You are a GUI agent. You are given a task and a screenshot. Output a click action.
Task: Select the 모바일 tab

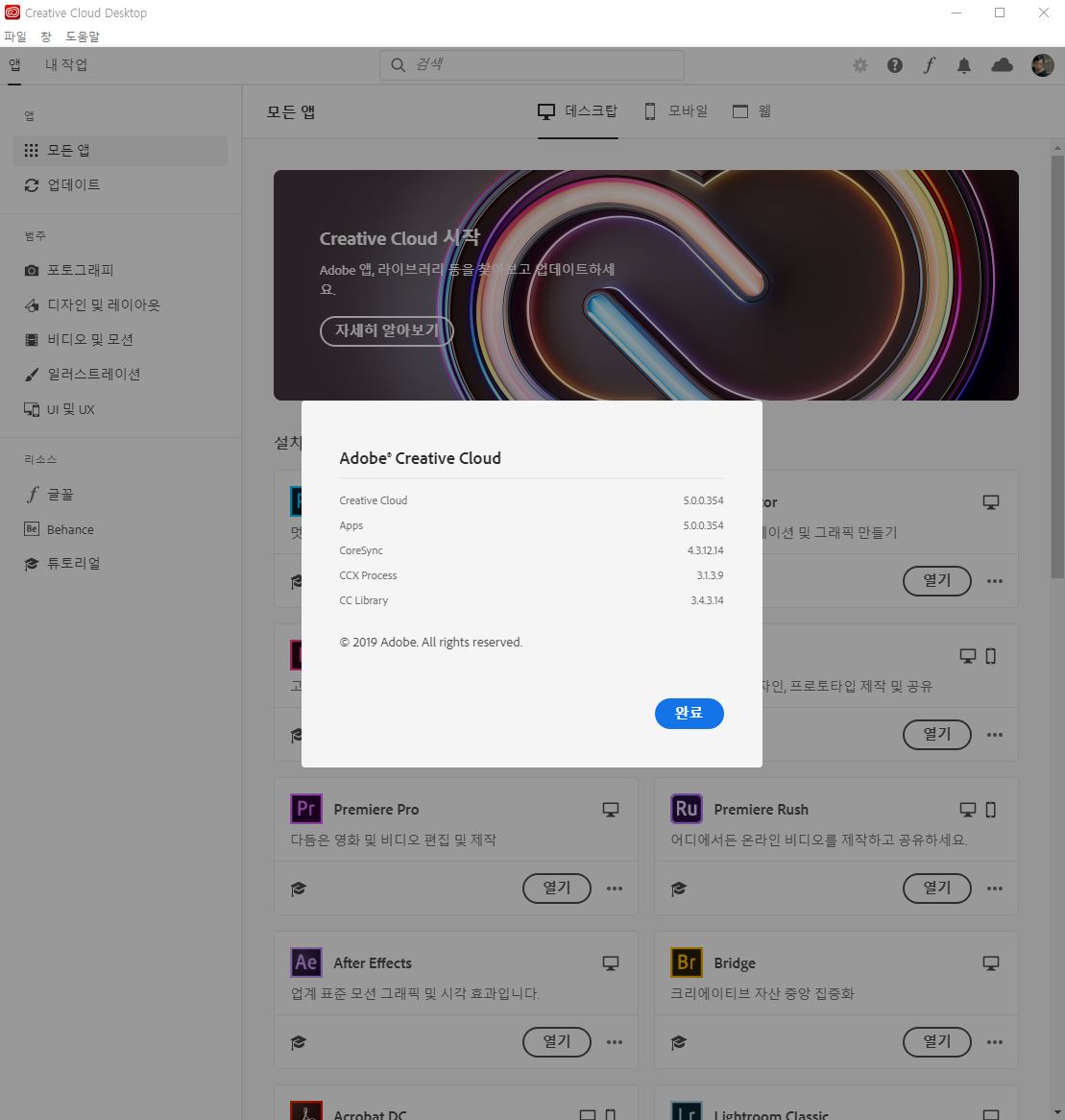coord(676,111)
